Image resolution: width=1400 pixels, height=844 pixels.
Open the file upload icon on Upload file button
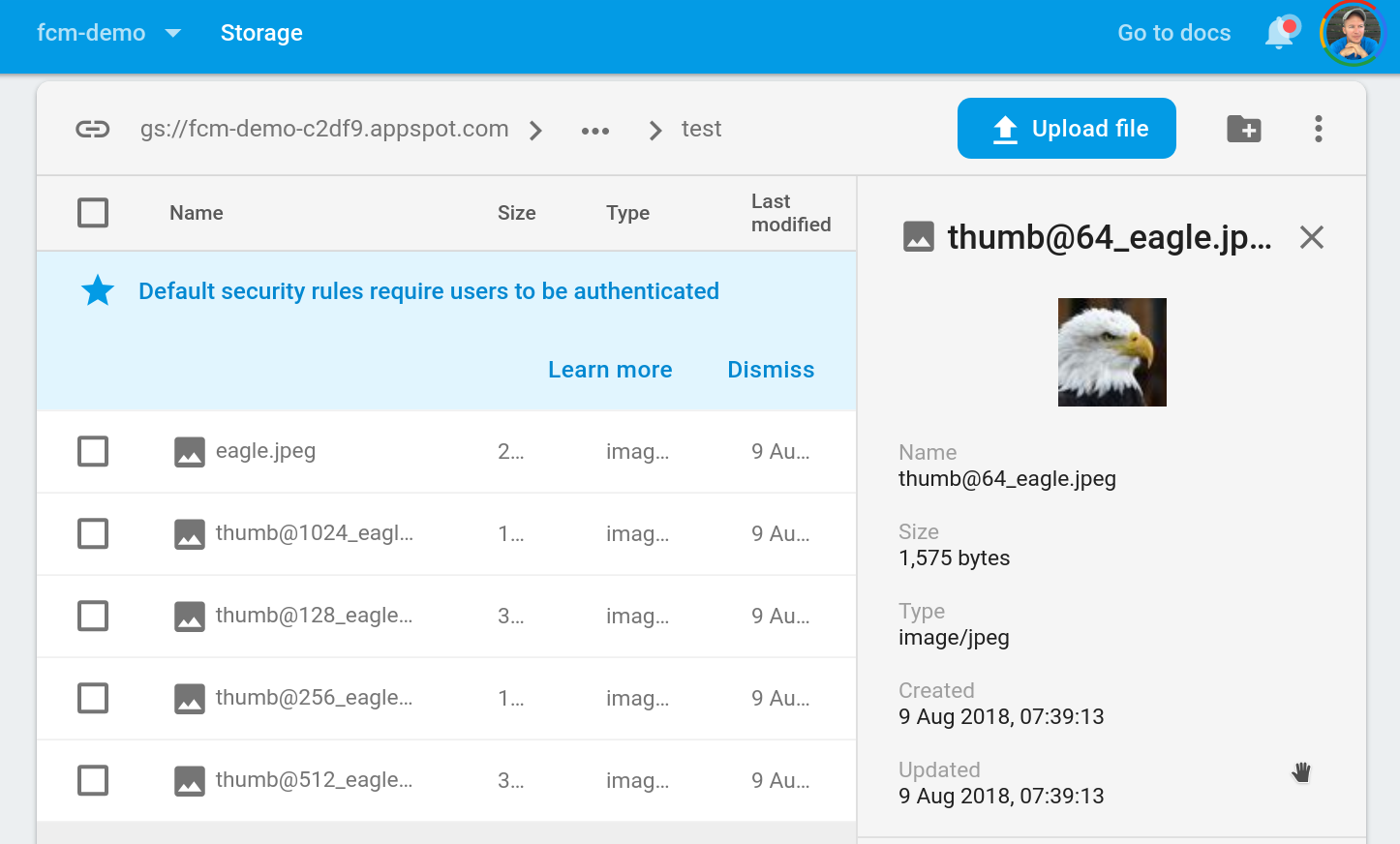point(1004,127)
